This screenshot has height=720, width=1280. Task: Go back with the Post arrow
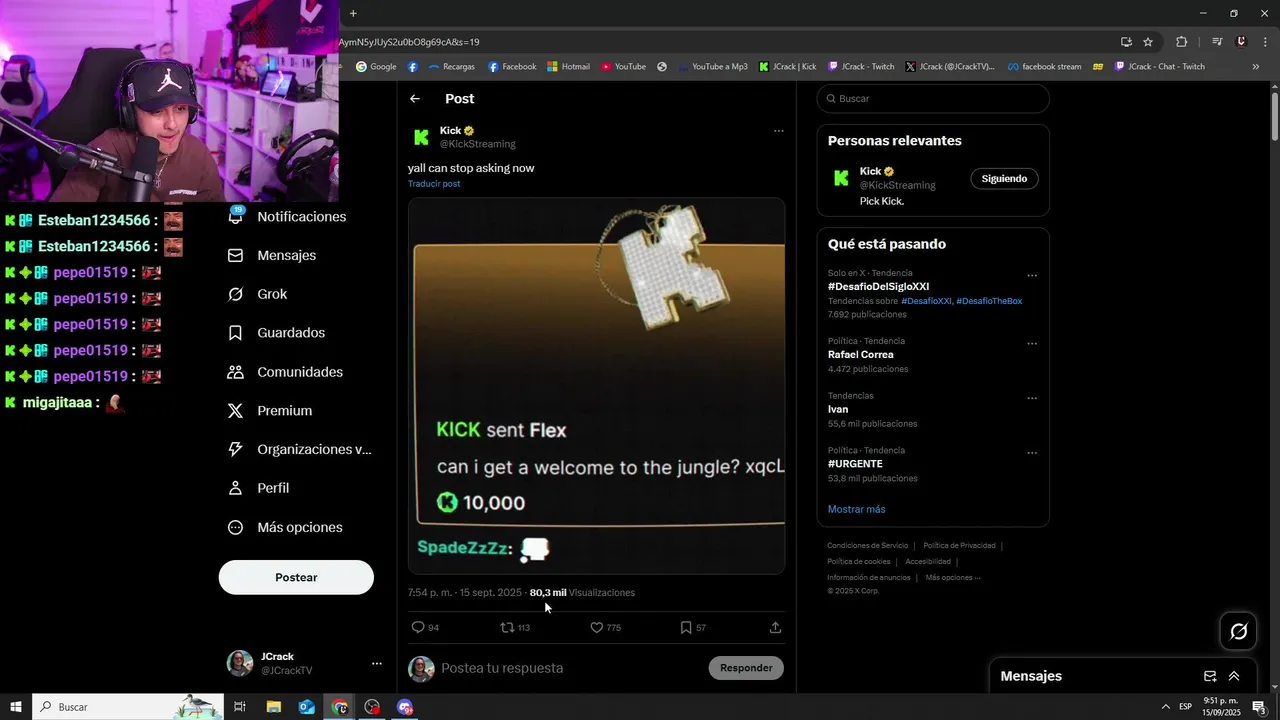point(415,99)
